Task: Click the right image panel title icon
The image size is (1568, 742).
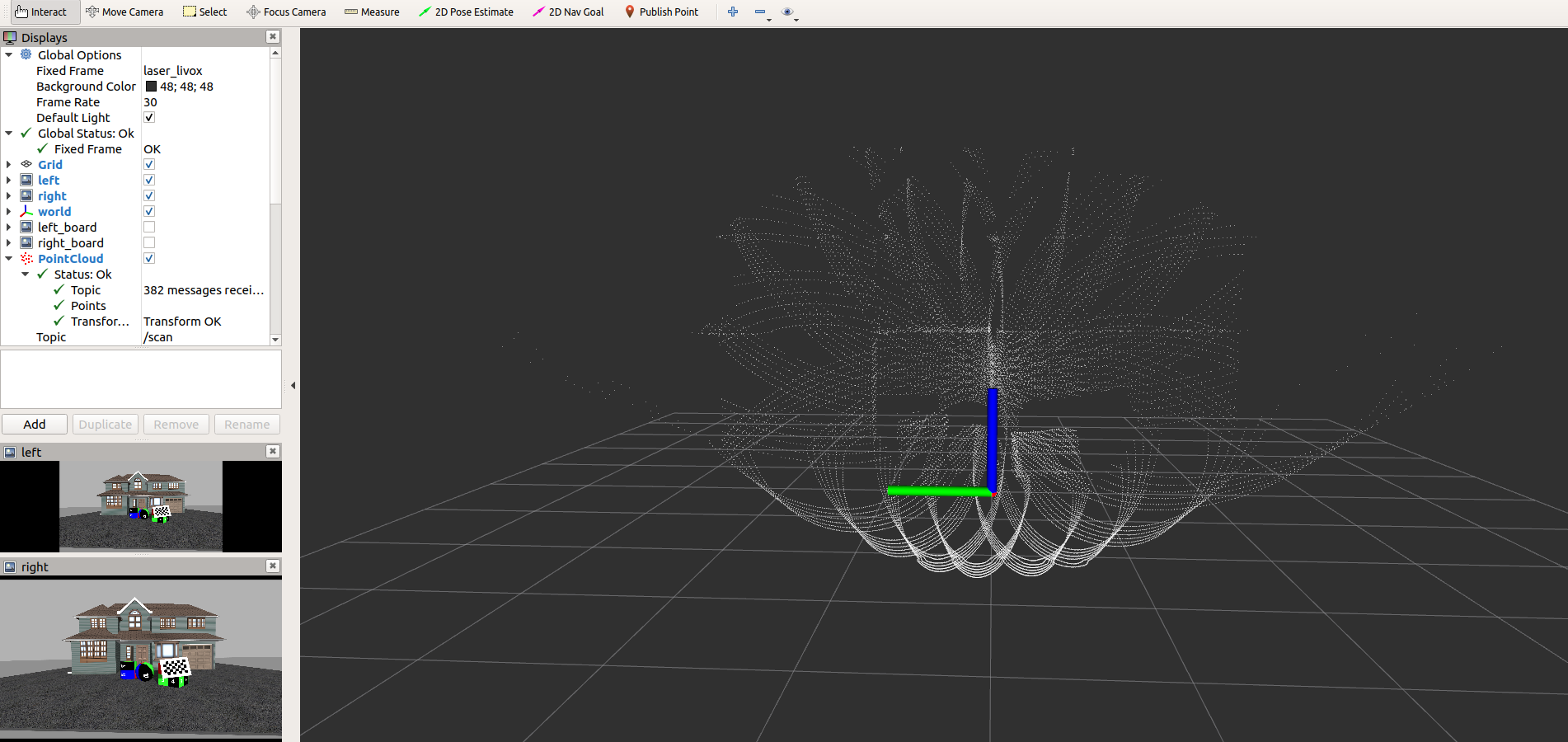Action: tap(10, 566)
